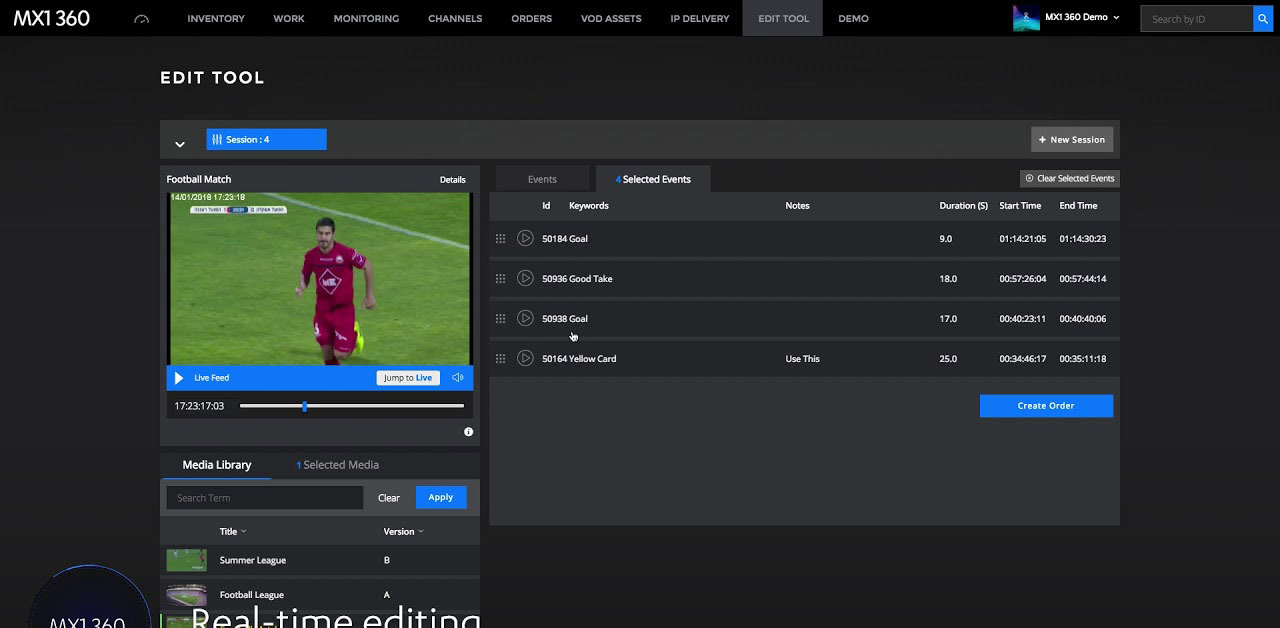The height and width of the screenshot is (628, 1280).
Task: Click the MX1 360 logo
Action: 52,18
